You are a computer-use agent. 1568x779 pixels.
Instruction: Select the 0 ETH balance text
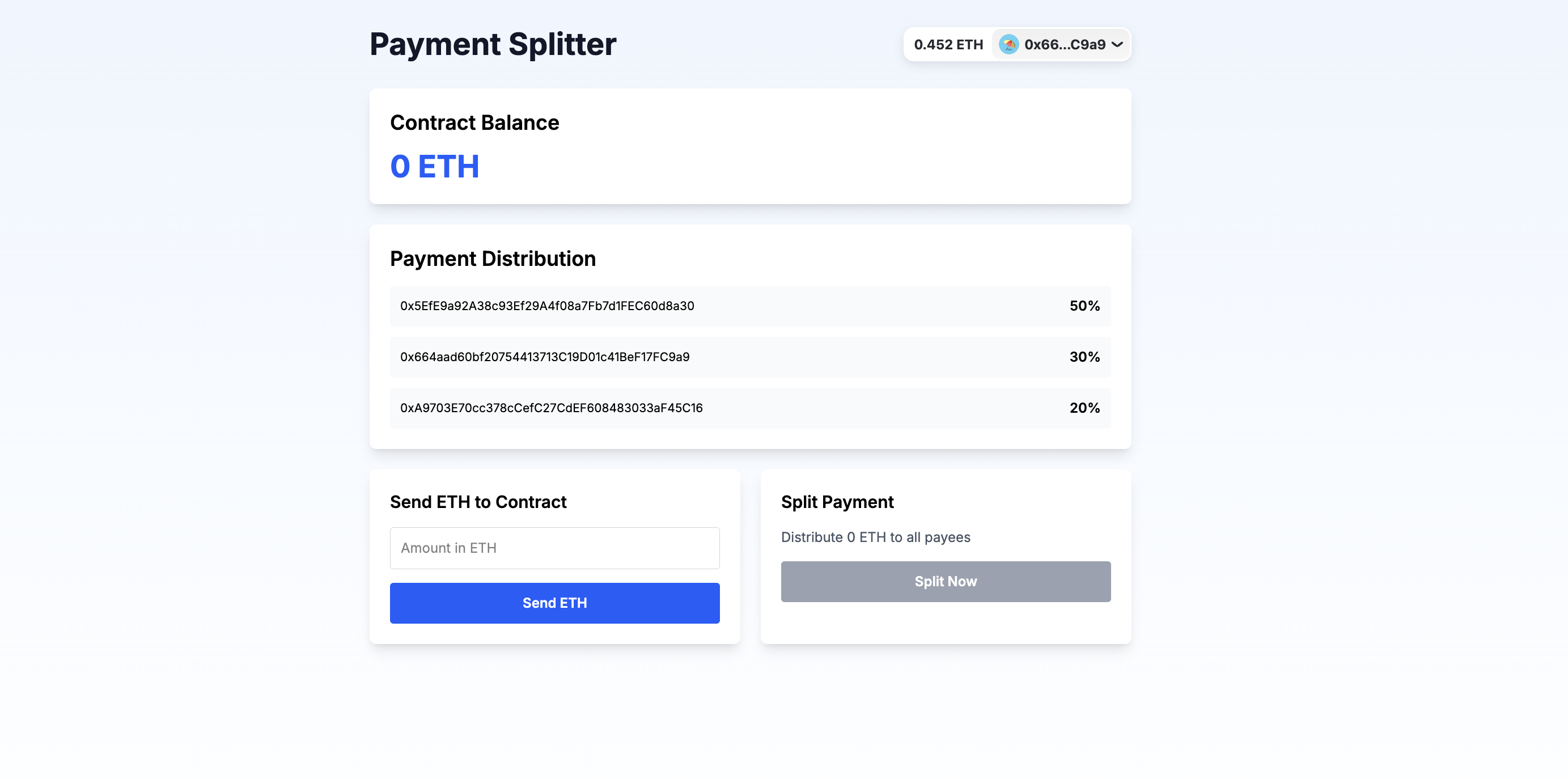click(435, 166)
